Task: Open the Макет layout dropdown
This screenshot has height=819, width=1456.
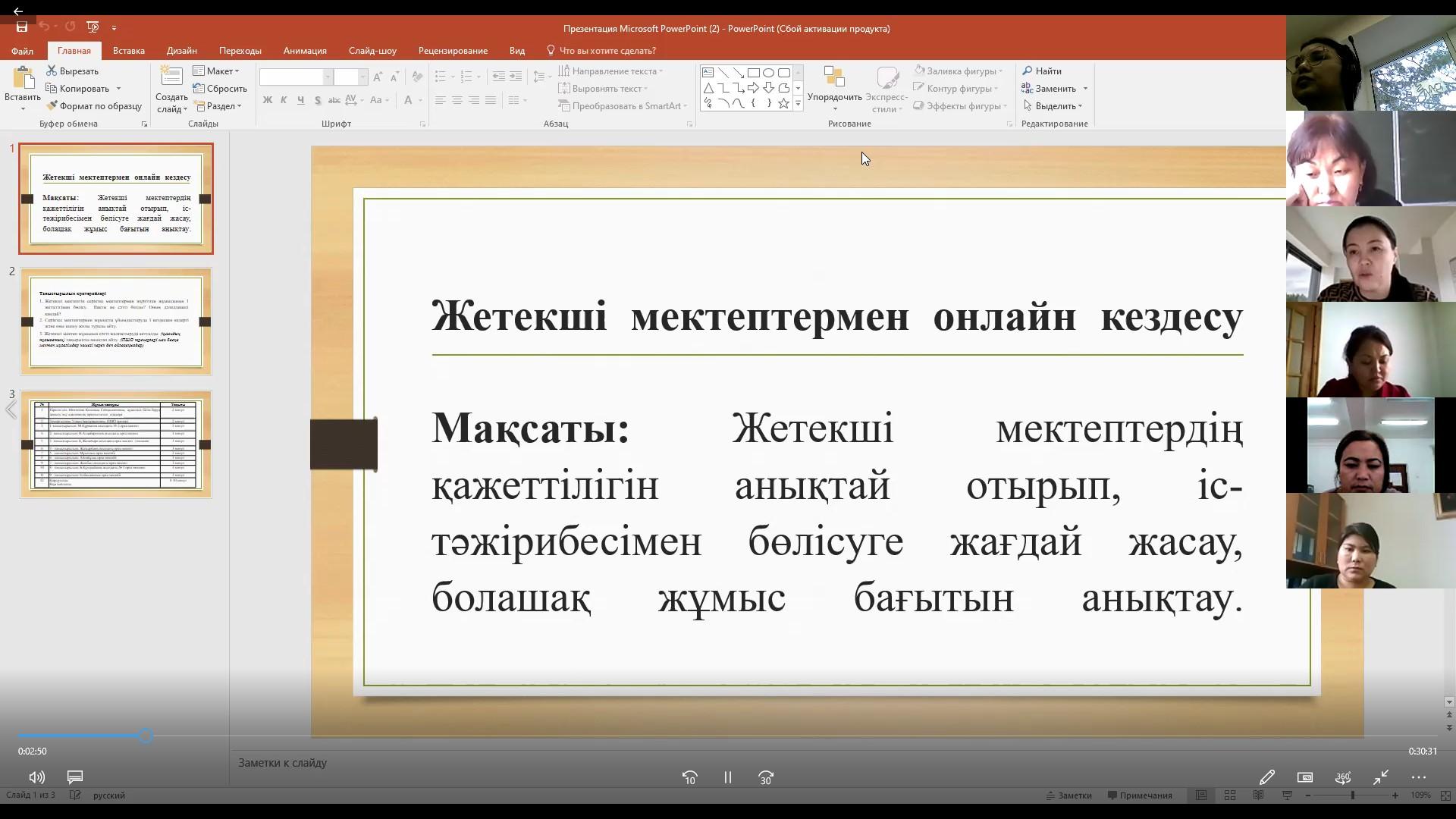Action: tap(216, 71)
